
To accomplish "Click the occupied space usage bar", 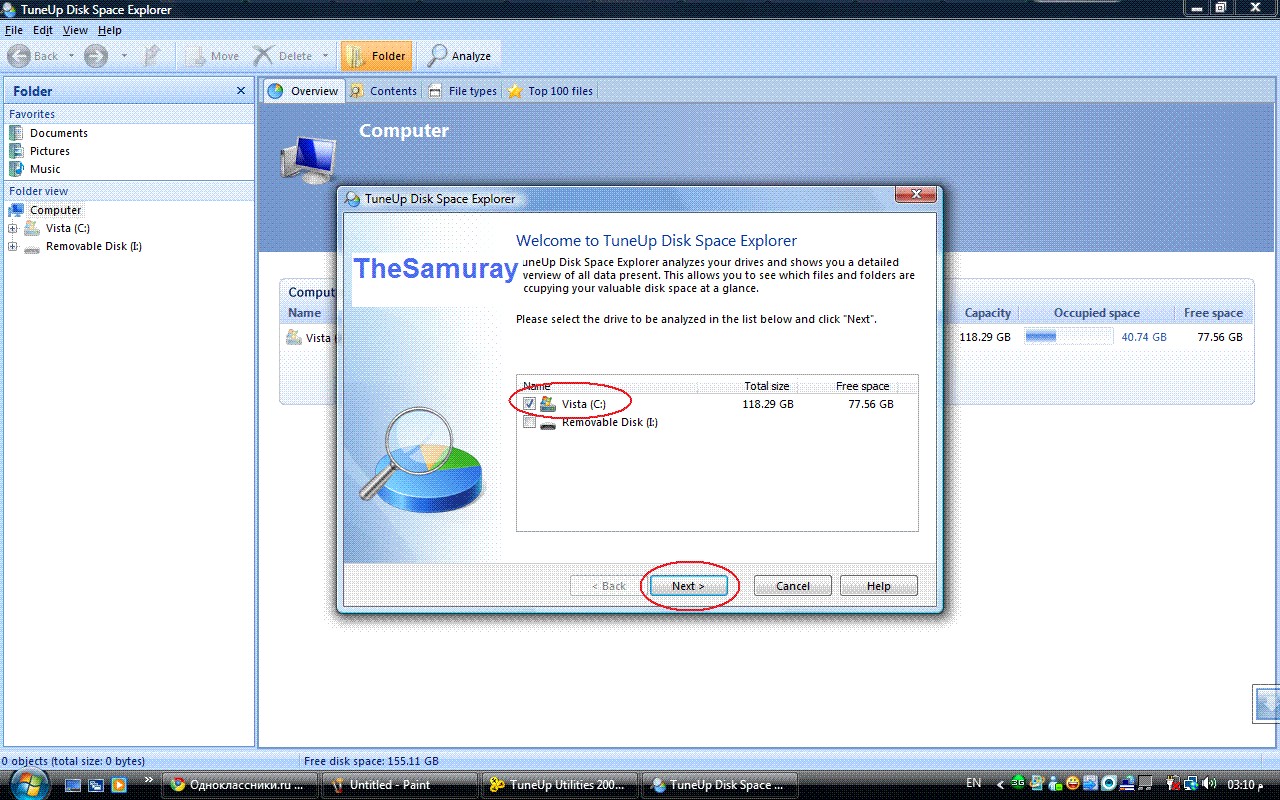I will point(1068,337).
